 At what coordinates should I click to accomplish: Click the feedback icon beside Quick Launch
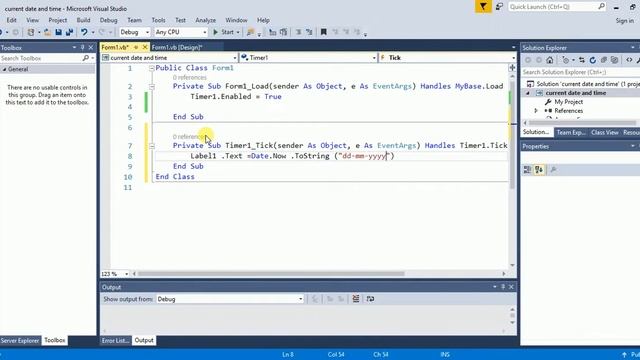[500, 7]
